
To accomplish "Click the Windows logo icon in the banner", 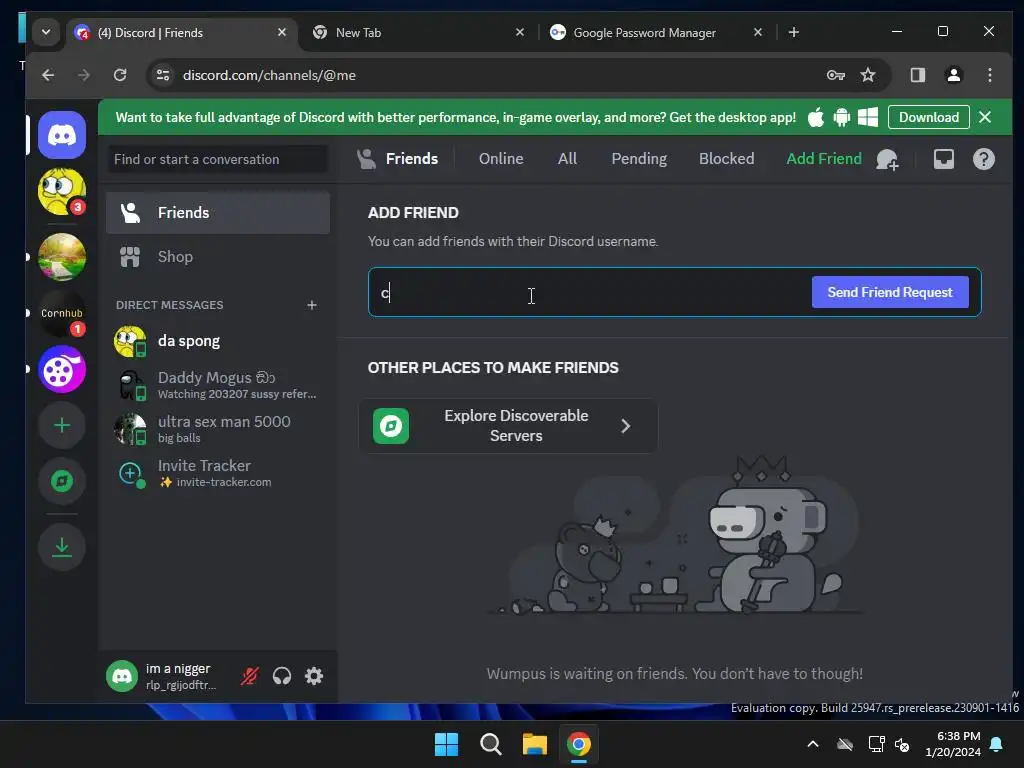I will click(x=868, y=118).
